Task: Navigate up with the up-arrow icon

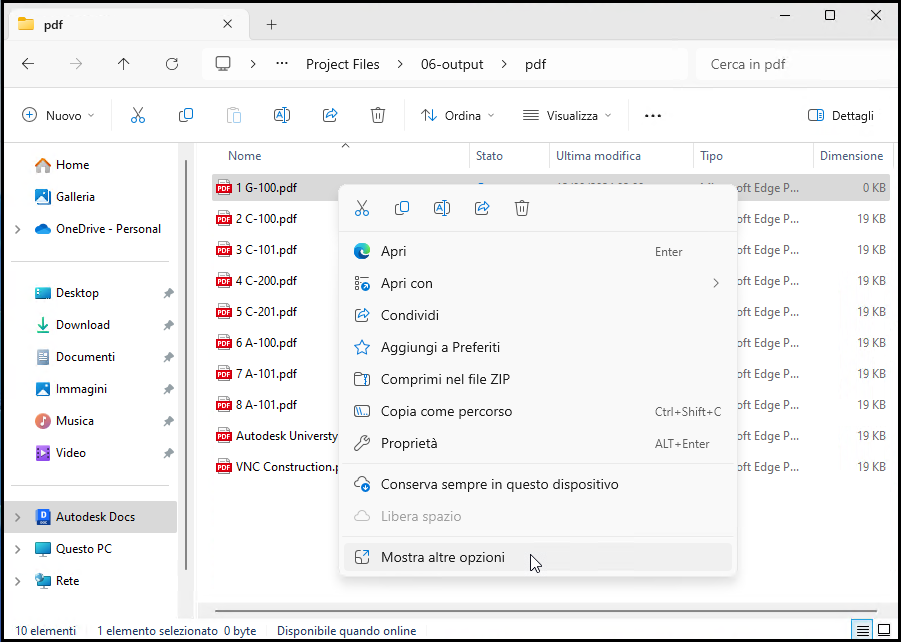Action: coord(123,63)
